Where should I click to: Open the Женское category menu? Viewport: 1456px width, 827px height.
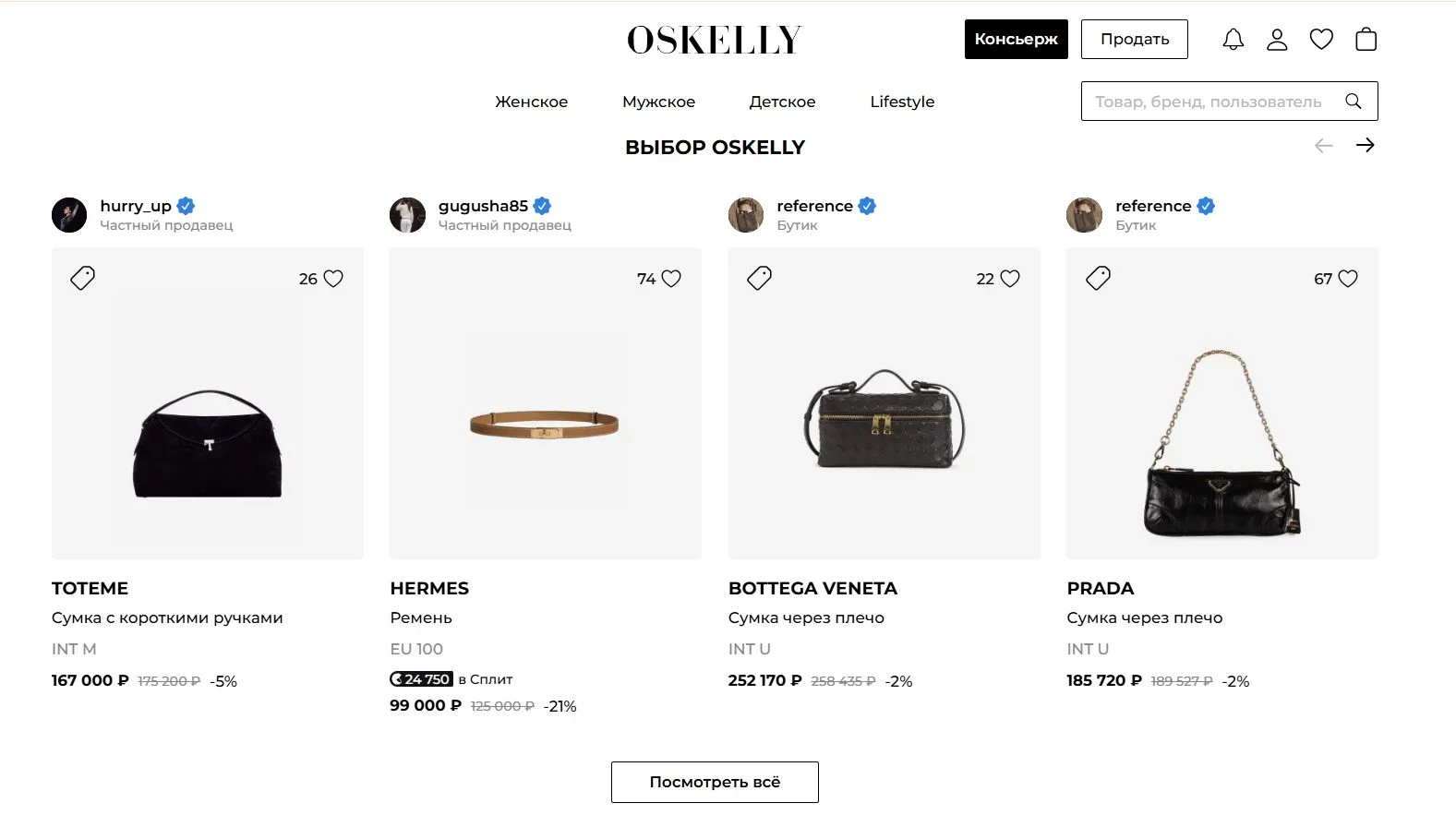coord(532,102)
